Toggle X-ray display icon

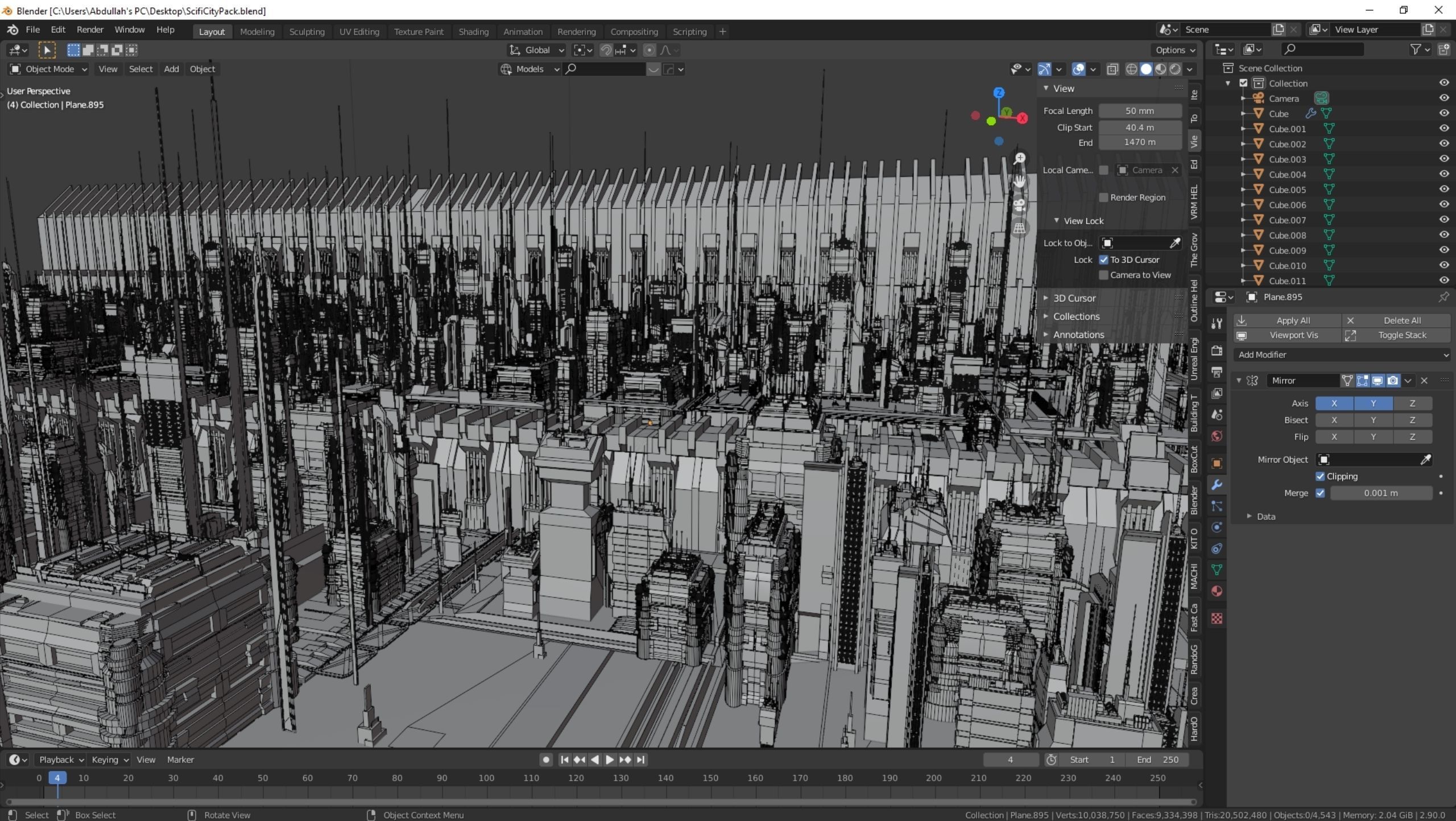click(1112, 69)
